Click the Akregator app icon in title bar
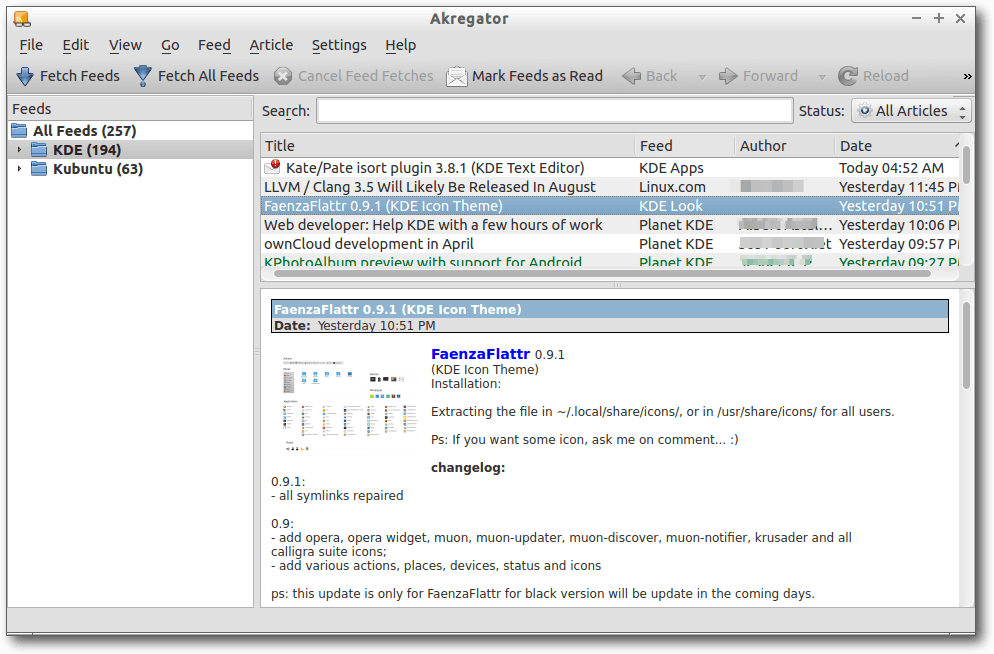This screenshot has width=994, height=654. (x=22, y=19)
